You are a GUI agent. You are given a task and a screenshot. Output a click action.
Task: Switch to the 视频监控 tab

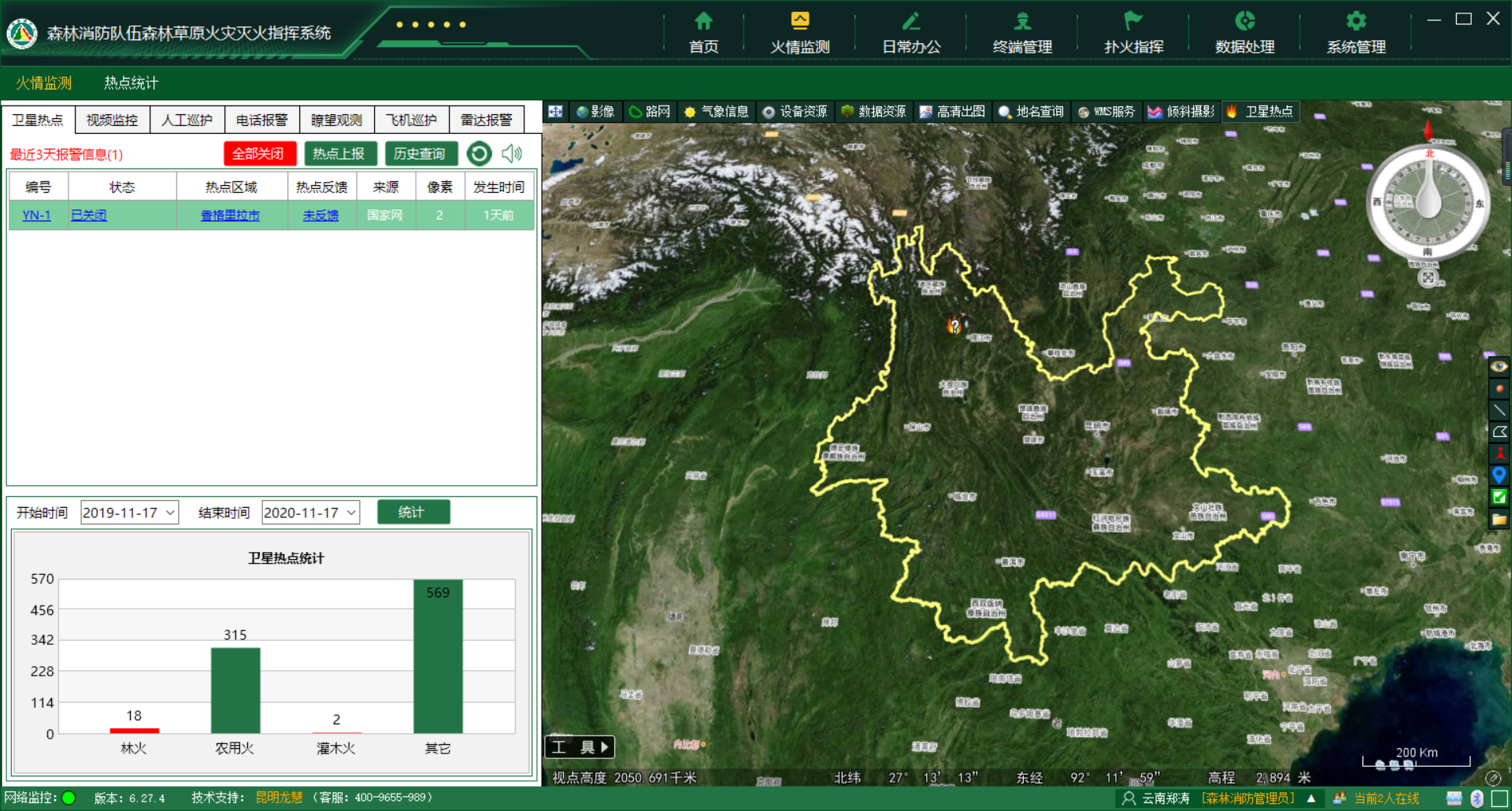pyautogui.click(x=112, y=120)
